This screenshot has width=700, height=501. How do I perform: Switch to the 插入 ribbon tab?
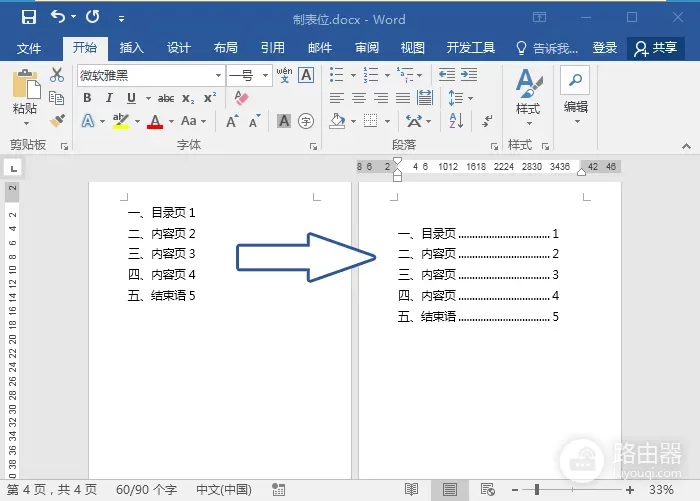pos(131,48)
